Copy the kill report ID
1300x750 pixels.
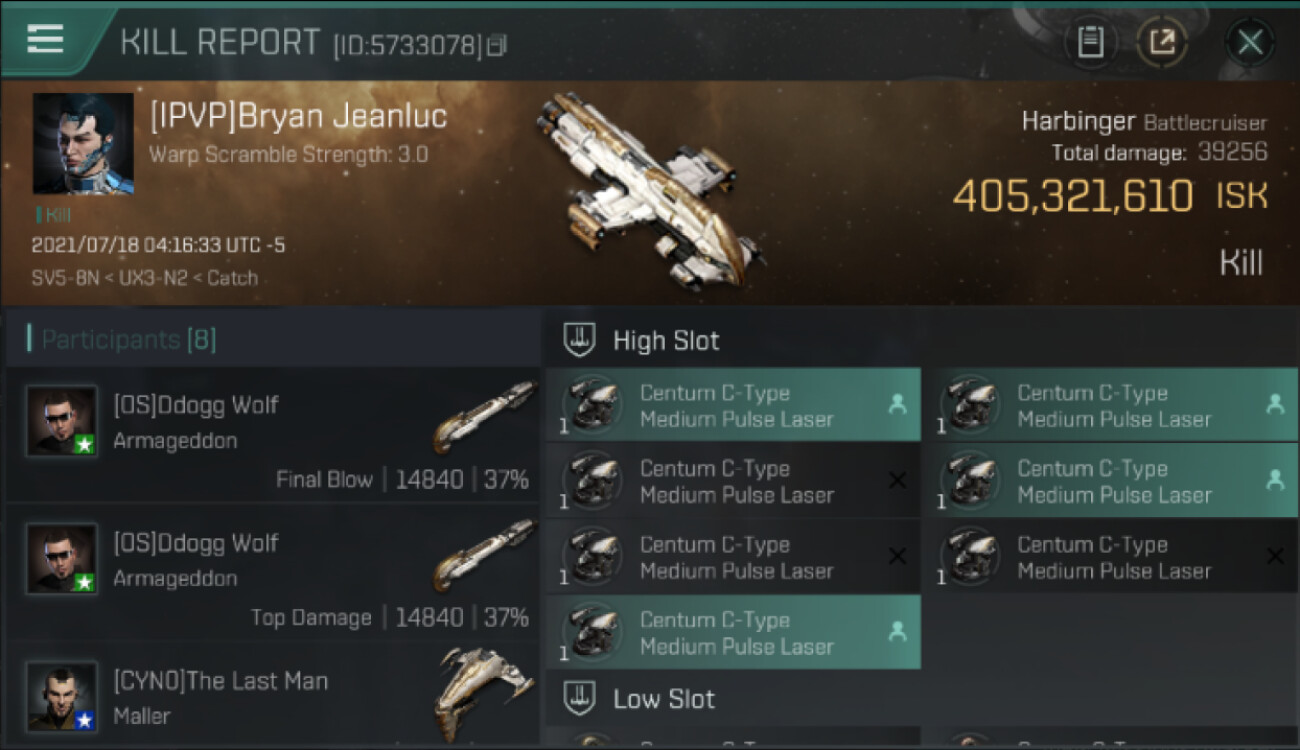tap(497, 45)
